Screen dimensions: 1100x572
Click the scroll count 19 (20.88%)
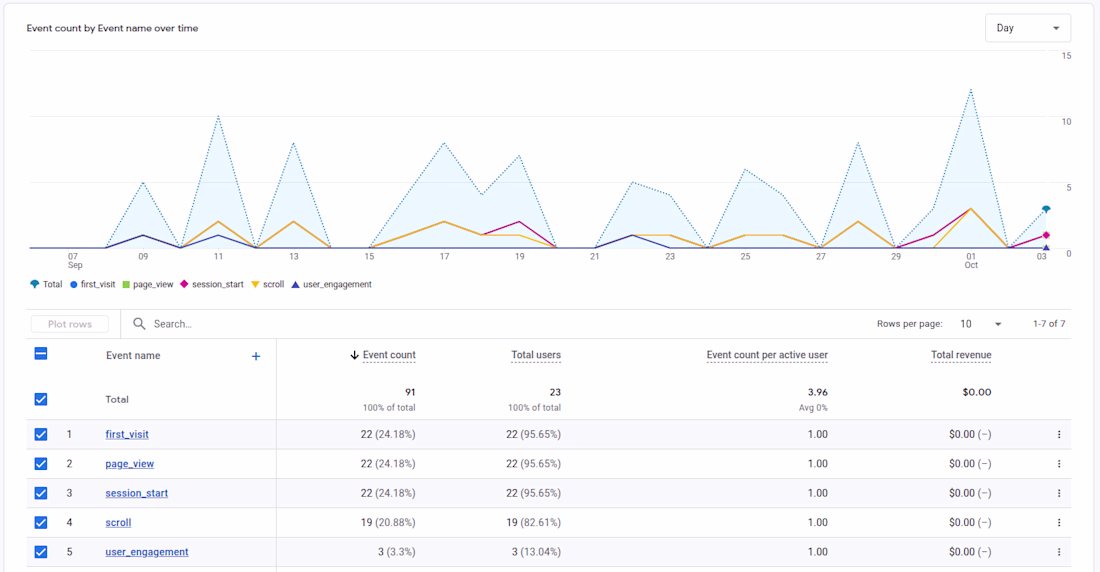(x=388, y=523)
